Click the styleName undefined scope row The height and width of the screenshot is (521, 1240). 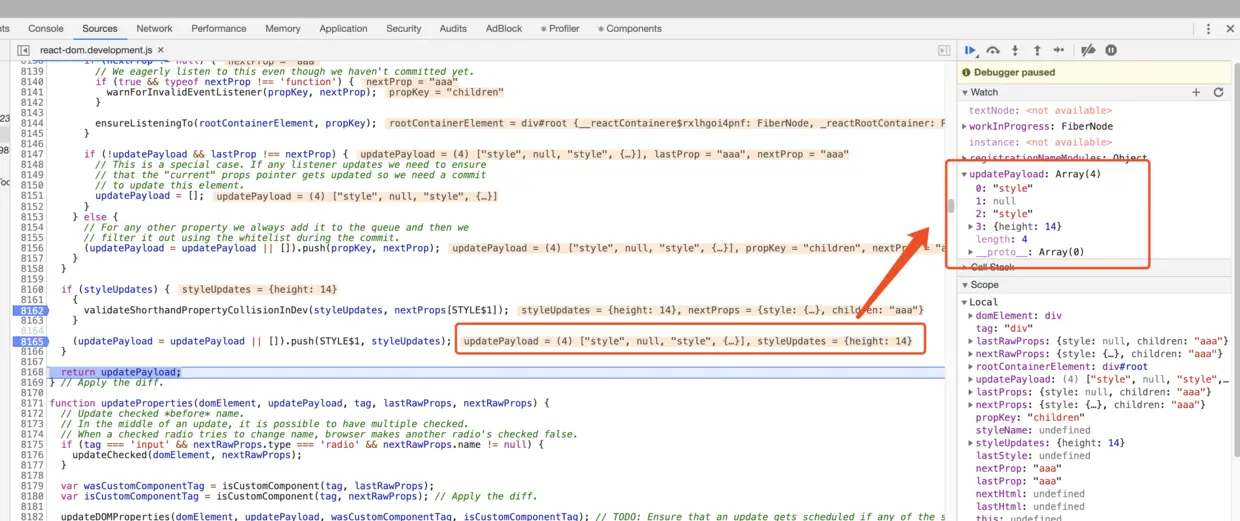[1033, 430]
